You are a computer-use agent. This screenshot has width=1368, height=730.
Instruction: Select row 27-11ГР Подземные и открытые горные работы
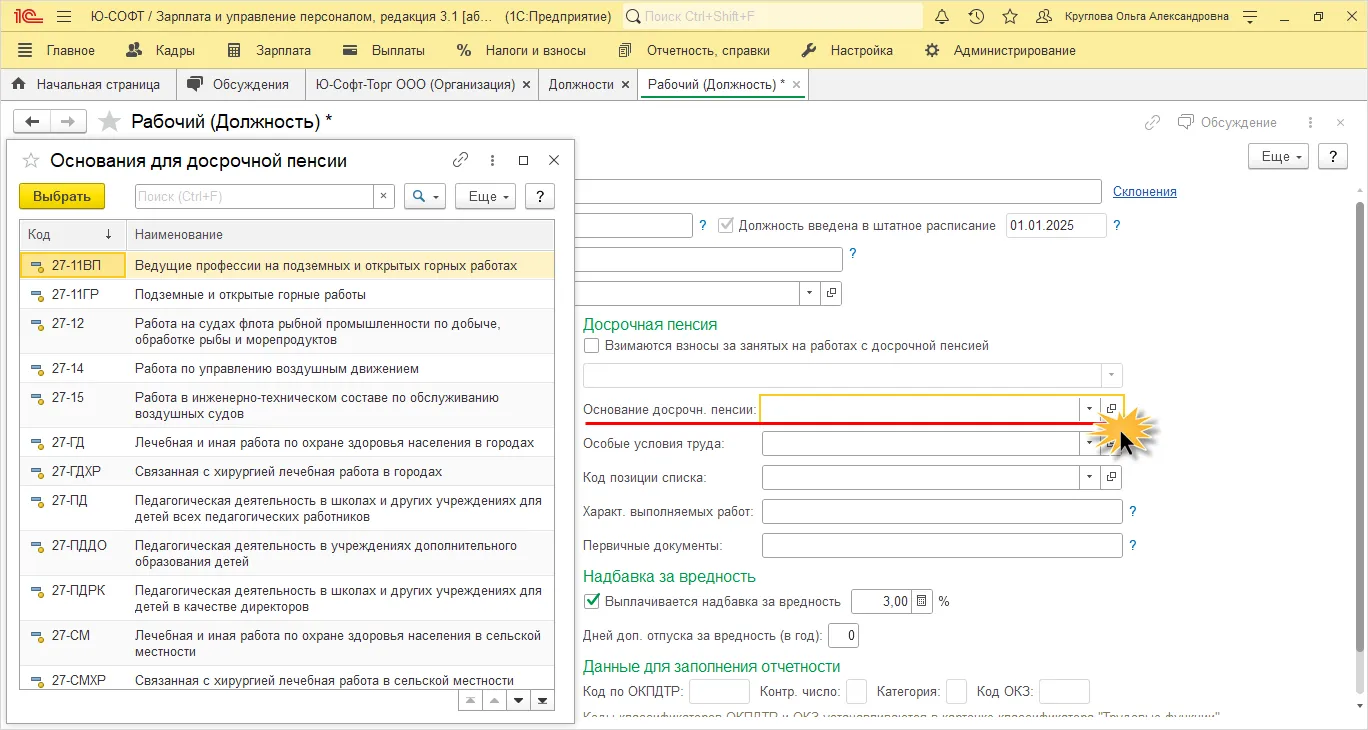pyautogui.click(x=287, y=295)
